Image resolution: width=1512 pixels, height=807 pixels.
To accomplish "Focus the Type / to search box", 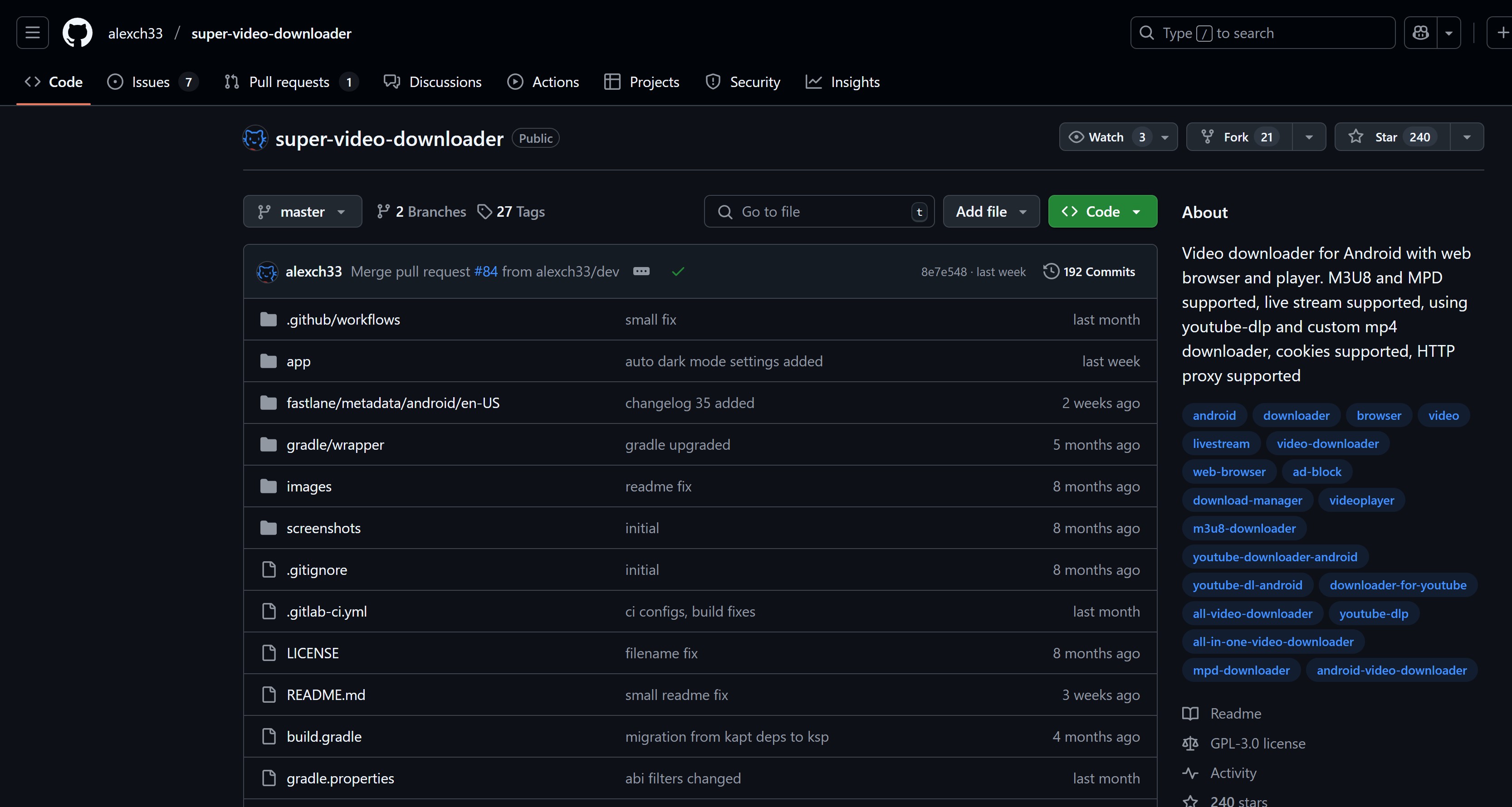I will [x=1262, y=33].
